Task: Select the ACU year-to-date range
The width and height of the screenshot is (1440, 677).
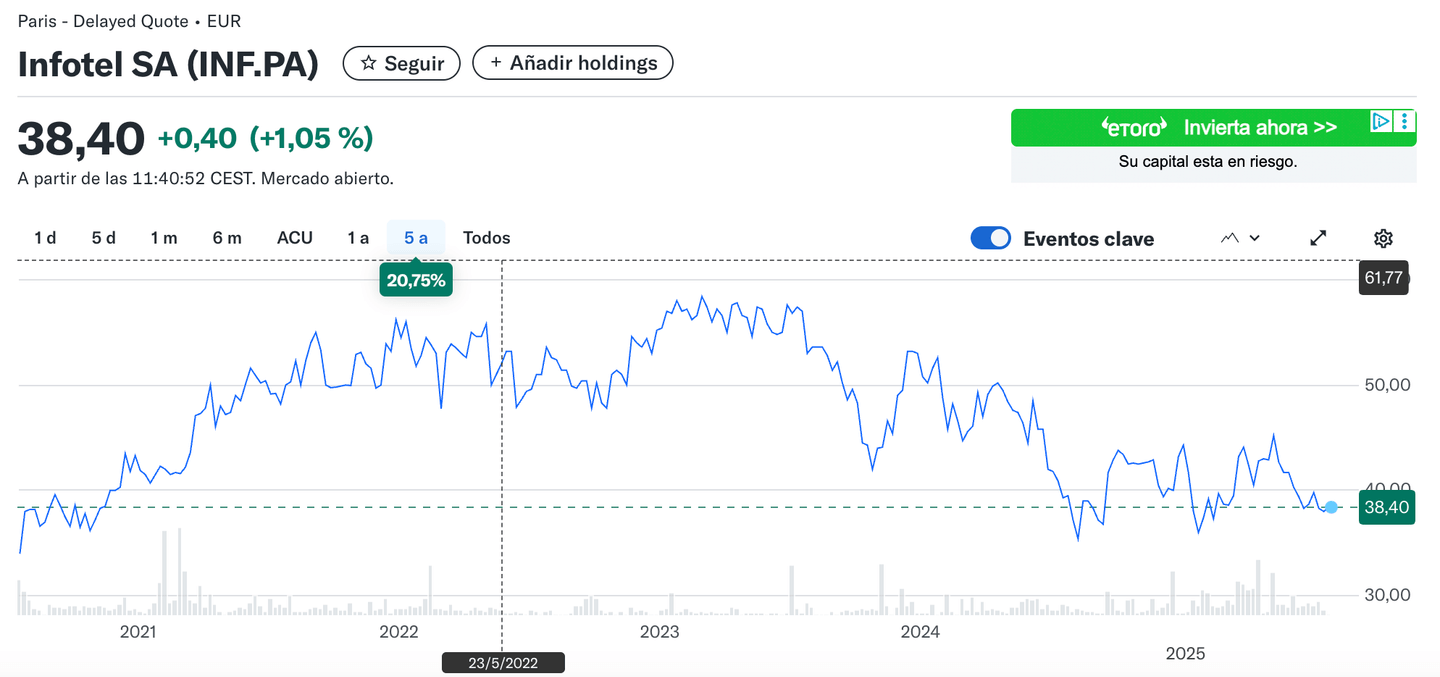Action: click(295, 238)
